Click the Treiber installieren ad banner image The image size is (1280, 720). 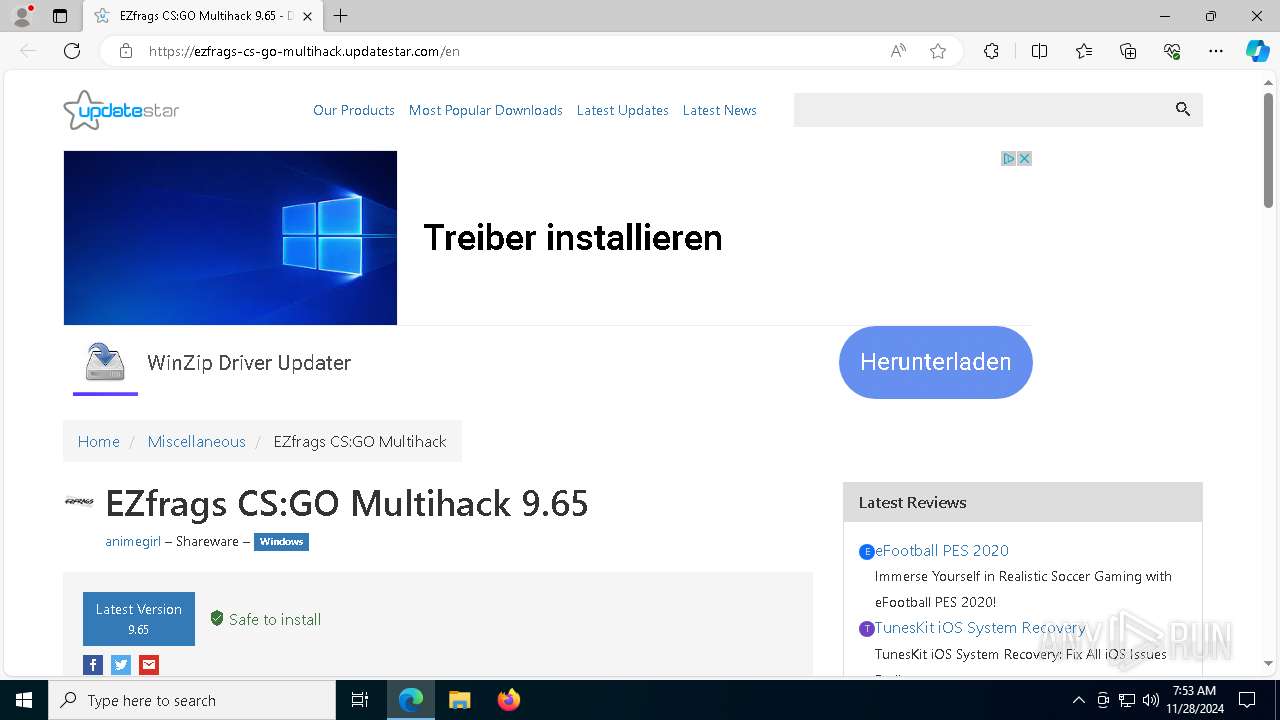[x=230, y=238]
